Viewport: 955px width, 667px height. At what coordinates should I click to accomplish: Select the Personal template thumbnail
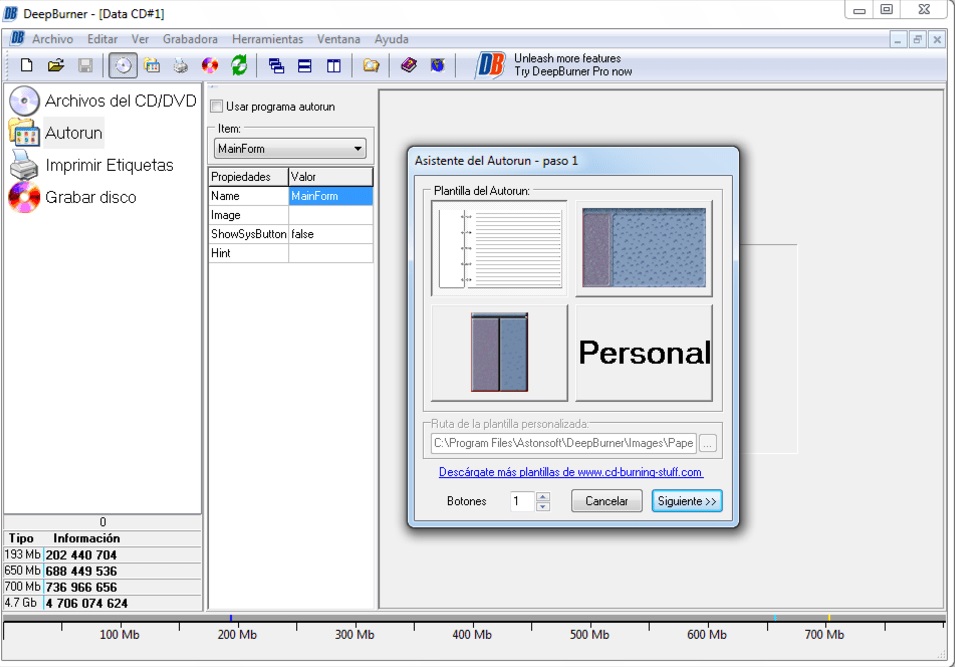coord(644,353)
